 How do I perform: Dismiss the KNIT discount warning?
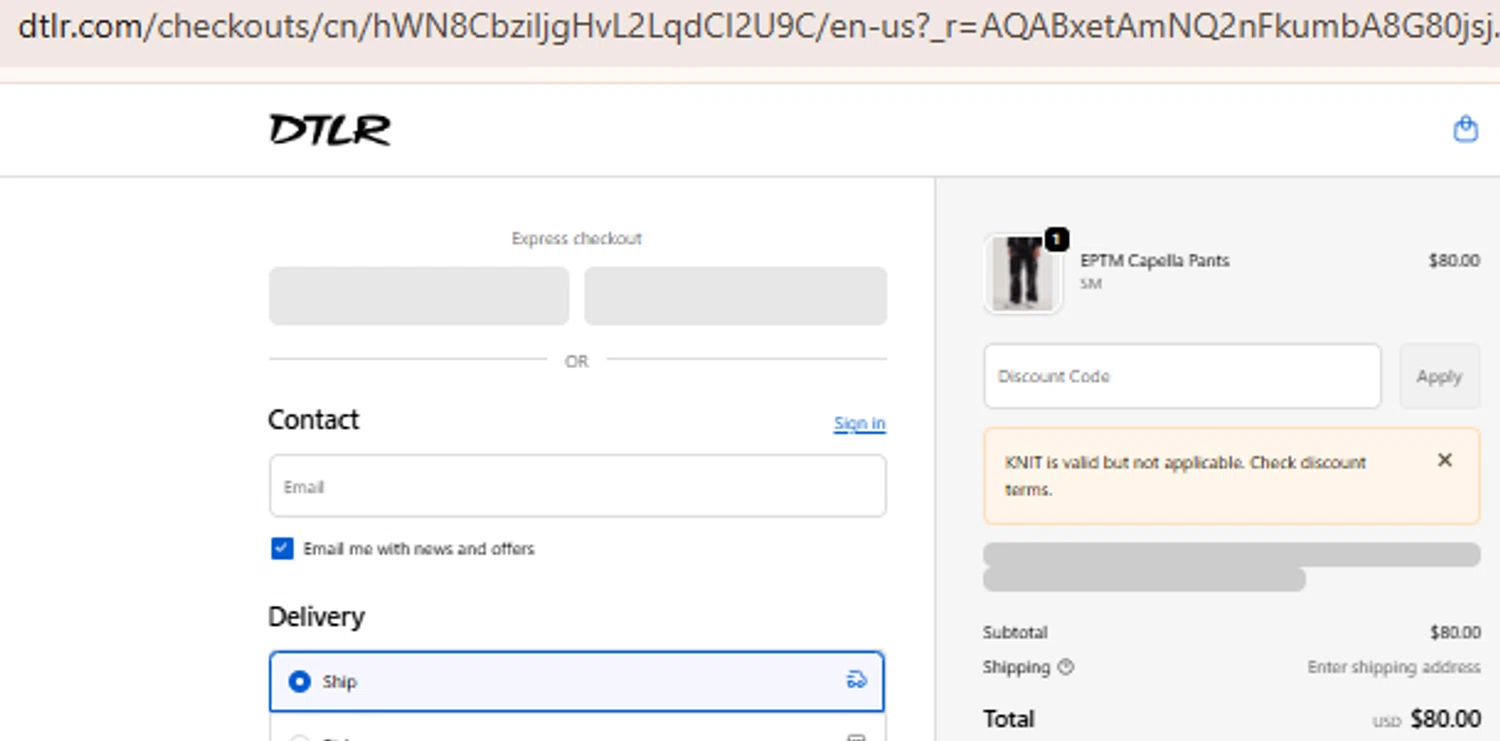(x=1444, y=460)
